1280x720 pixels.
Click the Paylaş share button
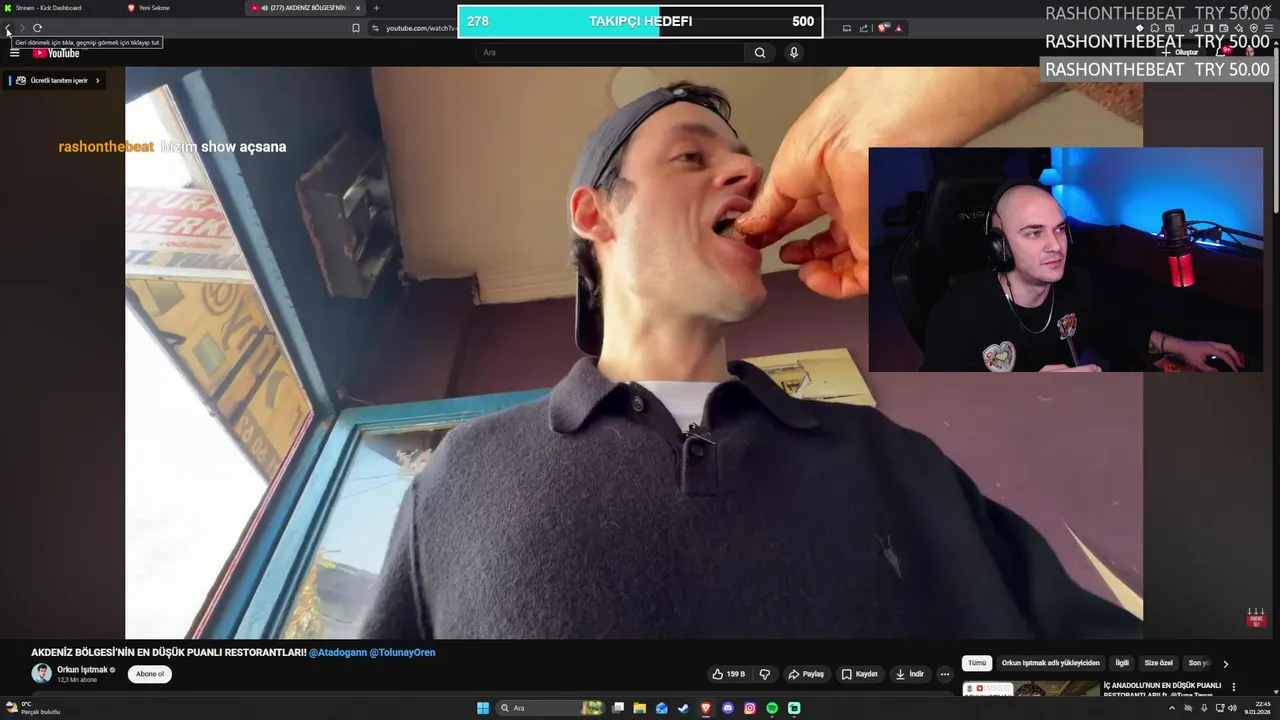click(806, 674)
